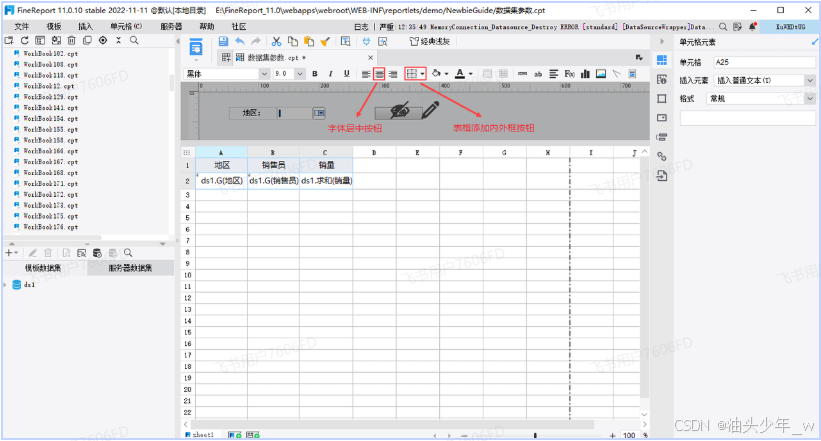
Task: Open the 模板 menu
Action: tap(54, 27)
